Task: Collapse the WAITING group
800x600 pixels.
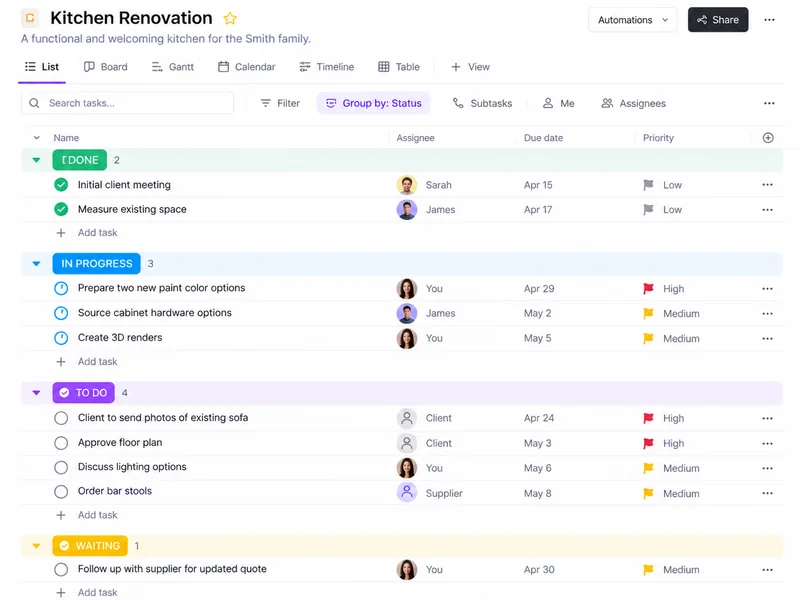Action: point(36,546)
